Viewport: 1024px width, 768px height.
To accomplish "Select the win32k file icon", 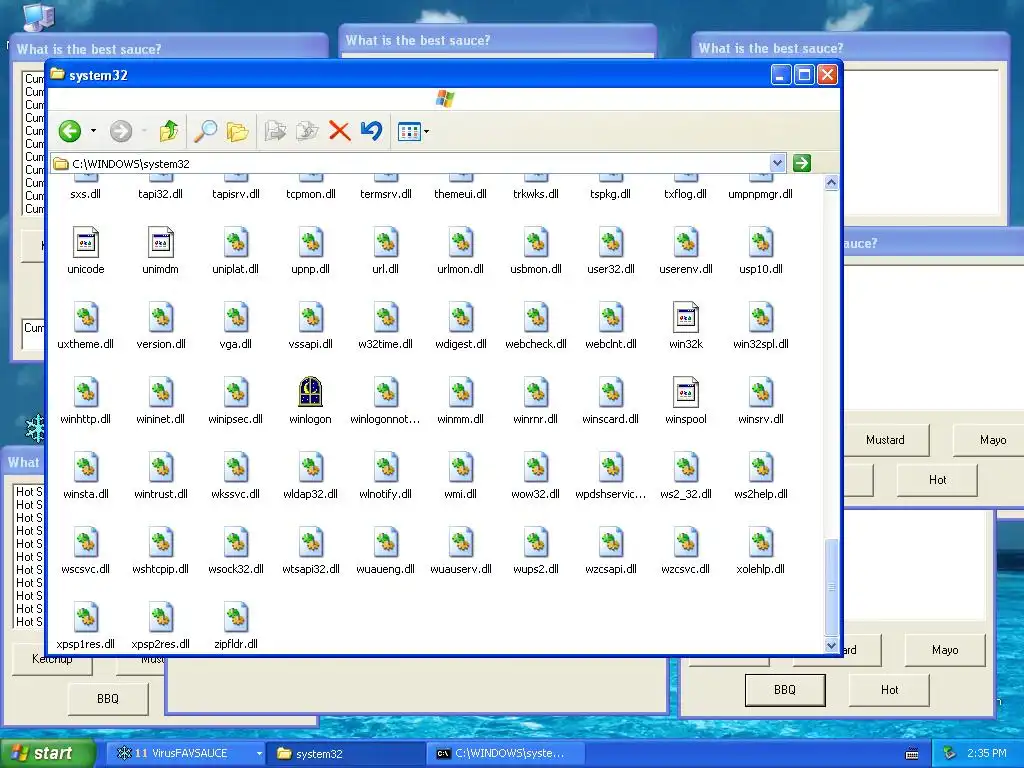I will click(x=686, y=317).
